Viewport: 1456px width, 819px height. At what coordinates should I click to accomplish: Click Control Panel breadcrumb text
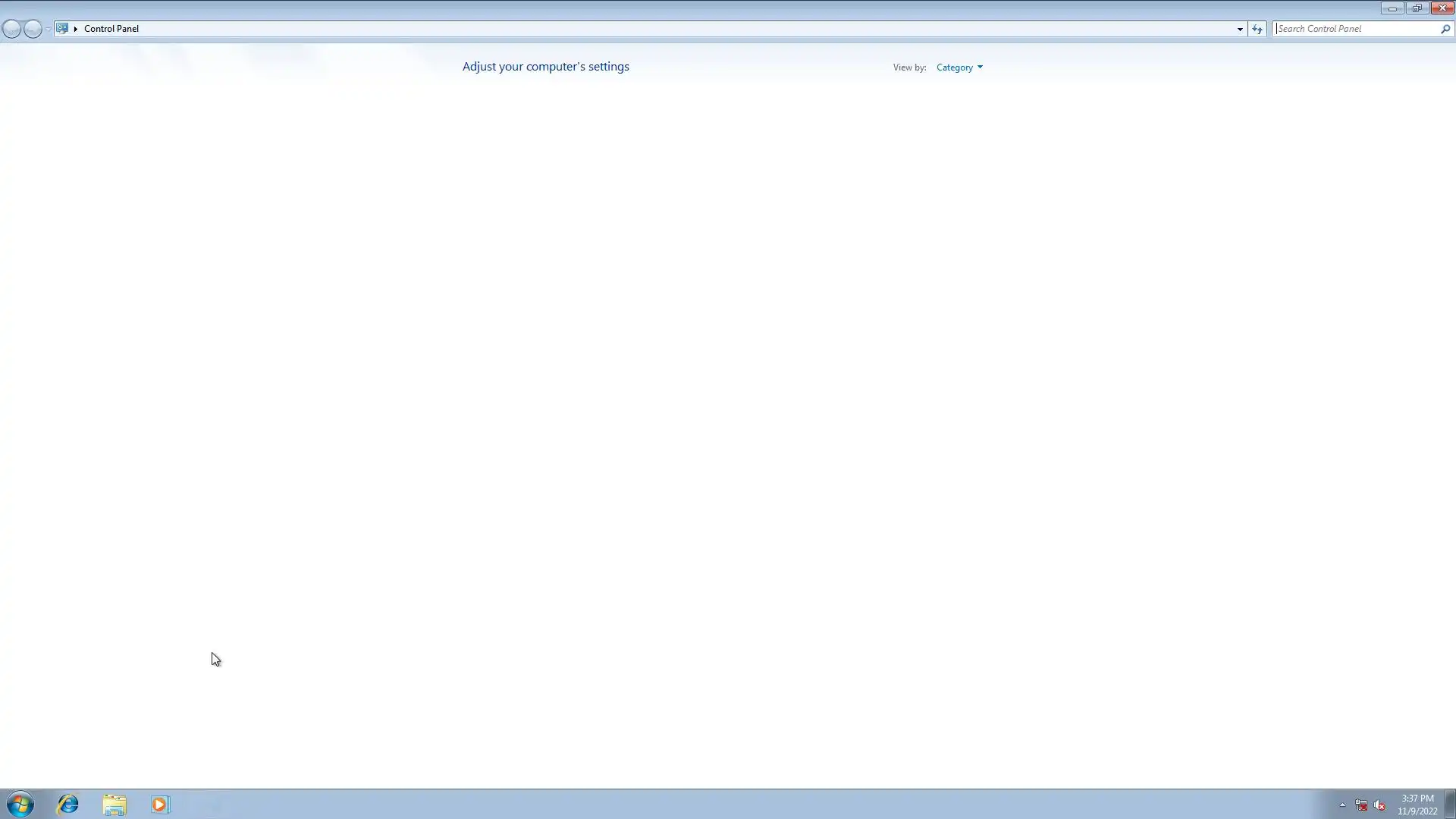click(111, 29)
